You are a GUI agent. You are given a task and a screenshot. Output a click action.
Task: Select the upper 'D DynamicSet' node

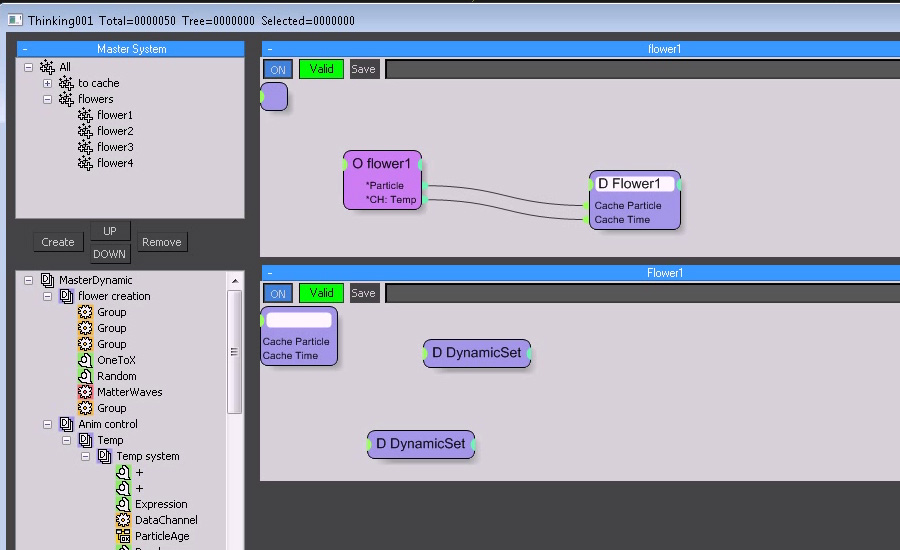pos(476,353)
